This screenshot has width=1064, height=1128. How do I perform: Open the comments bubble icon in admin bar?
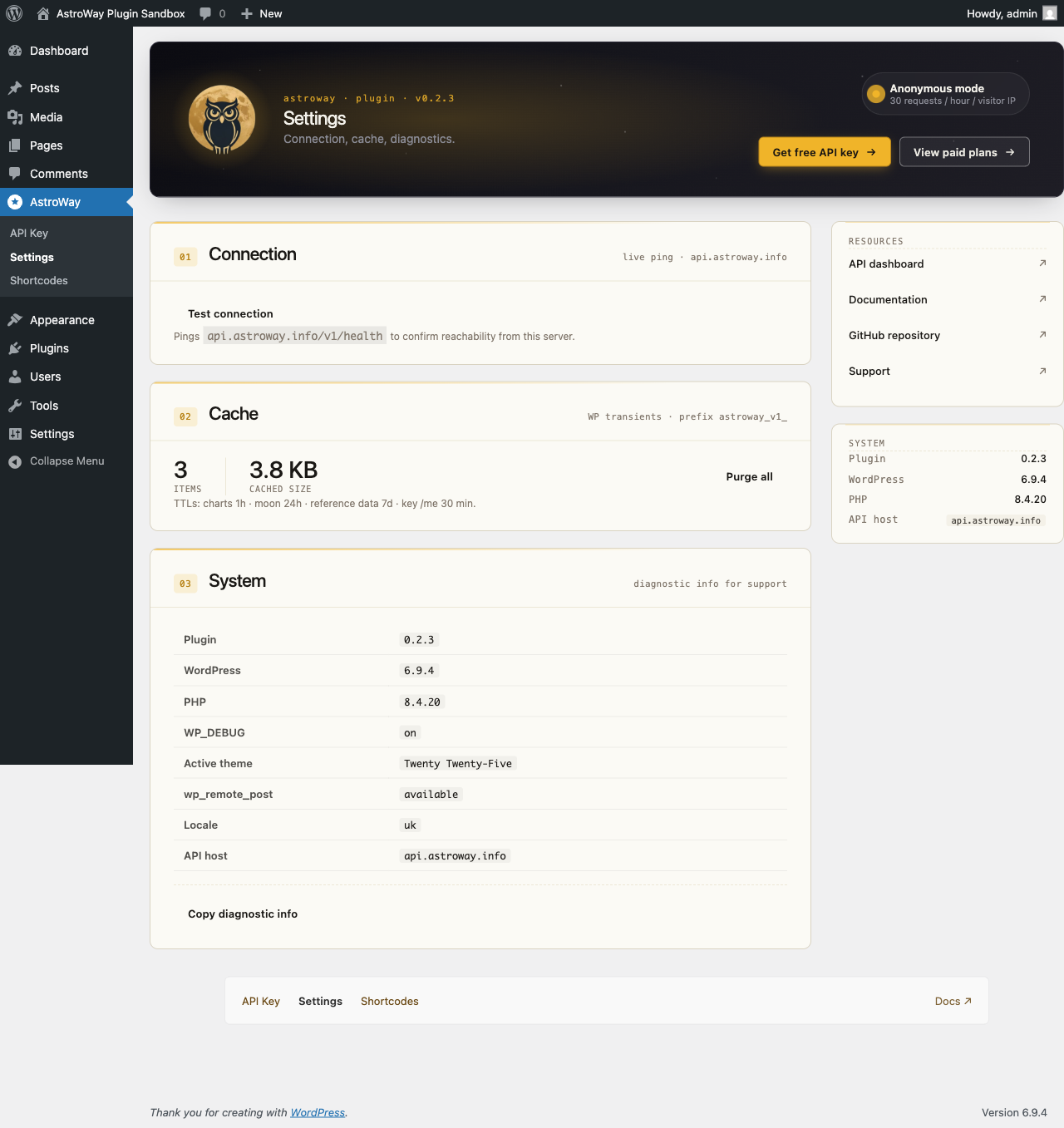point(205,13)
